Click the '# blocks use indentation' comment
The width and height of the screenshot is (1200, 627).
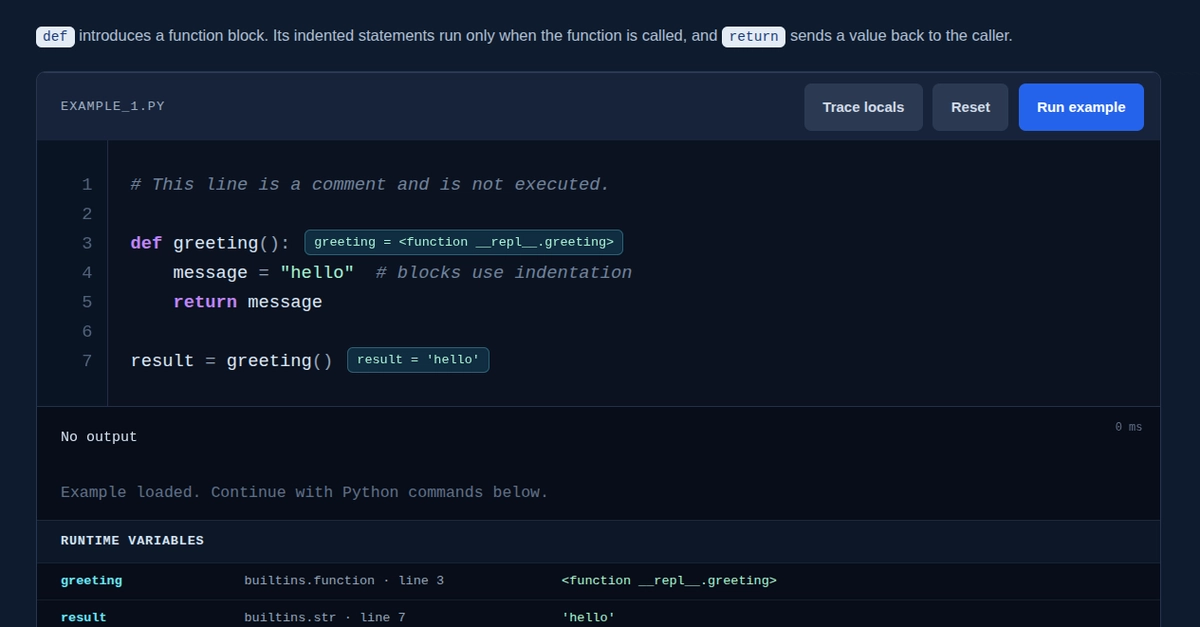tap(504, 273)
